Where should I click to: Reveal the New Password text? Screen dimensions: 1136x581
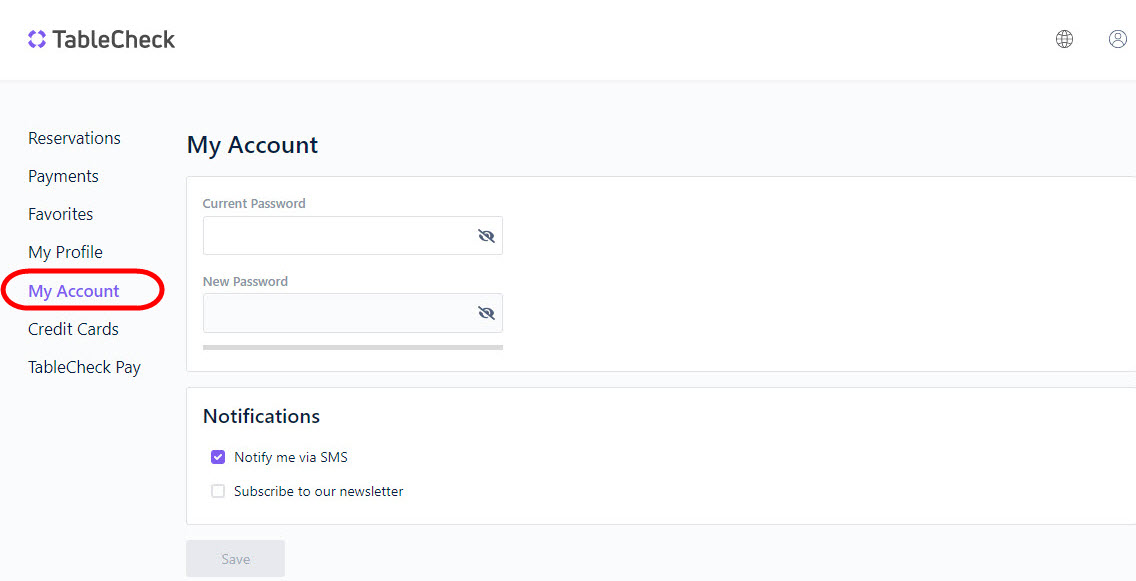(x=486, y=313)
